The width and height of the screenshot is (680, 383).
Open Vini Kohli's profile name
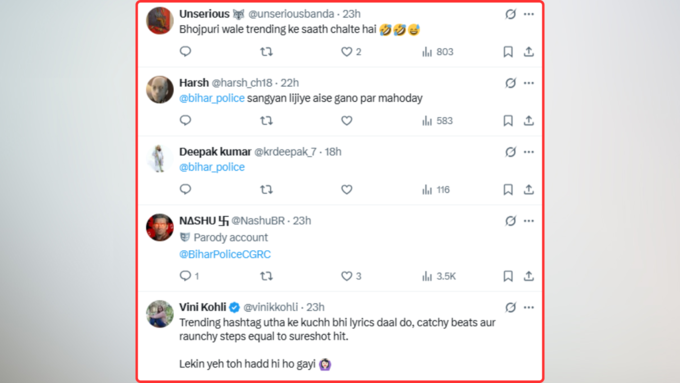coord(203,307)
